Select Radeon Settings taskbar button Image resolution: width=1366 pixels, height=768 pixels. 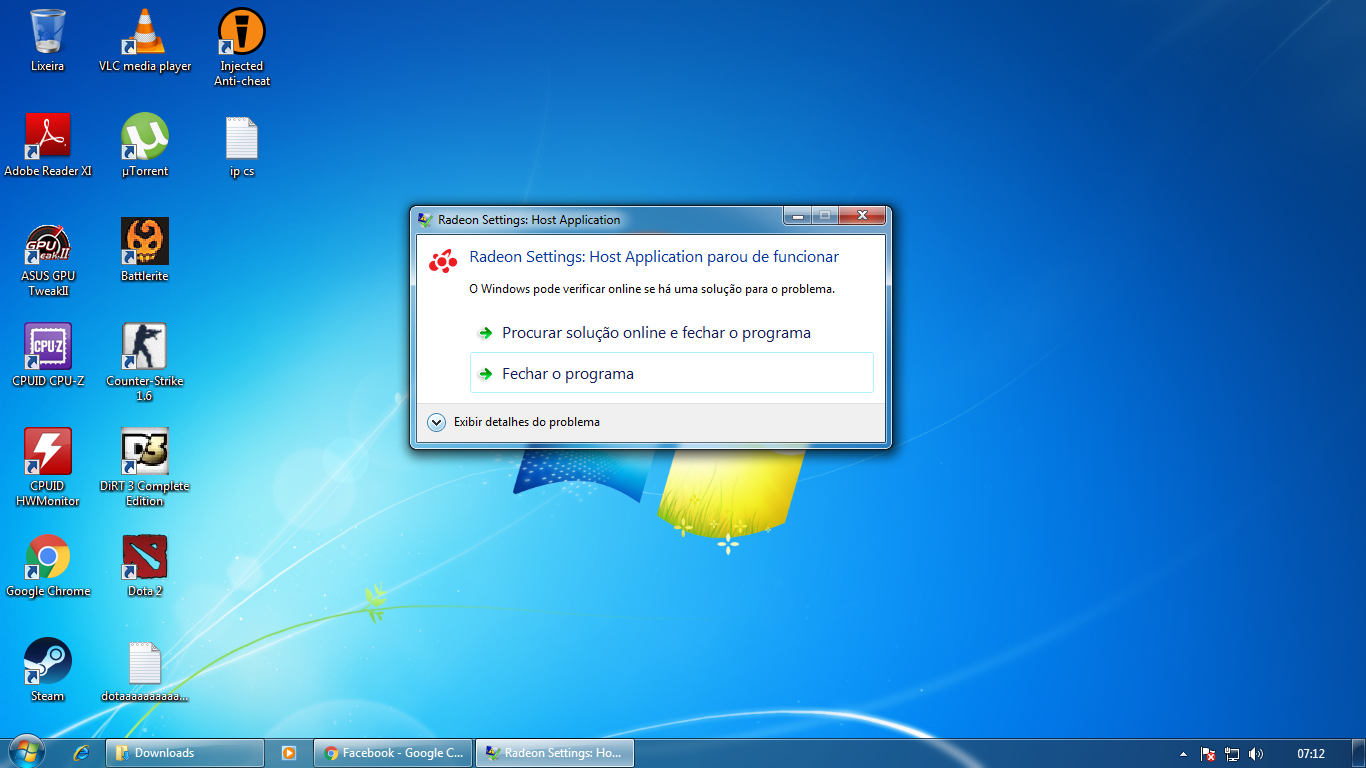(555, 753)
